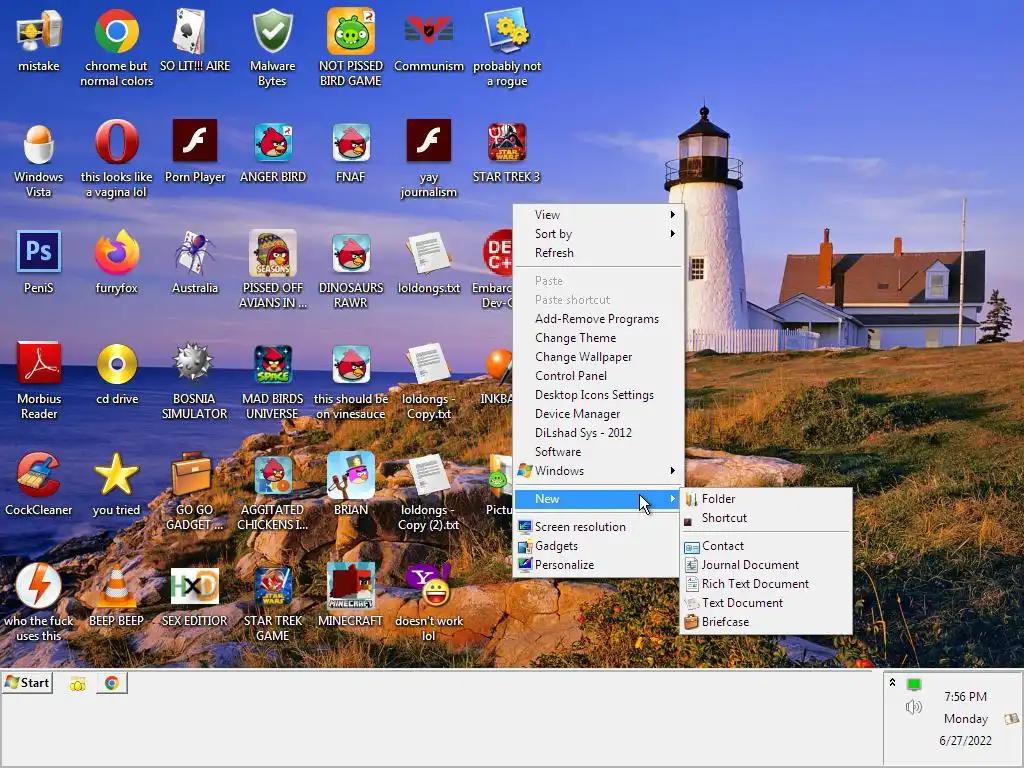
Task: Create new Shortcut from submenu
Action: point(766,518)
